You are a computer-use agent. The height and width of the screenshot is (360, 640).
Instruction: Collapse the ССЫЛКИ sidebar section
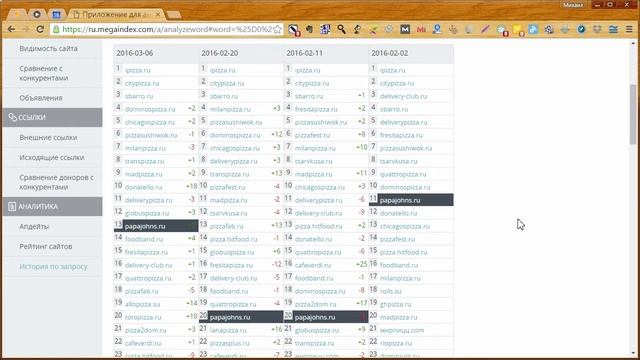(x=52, y=118)
